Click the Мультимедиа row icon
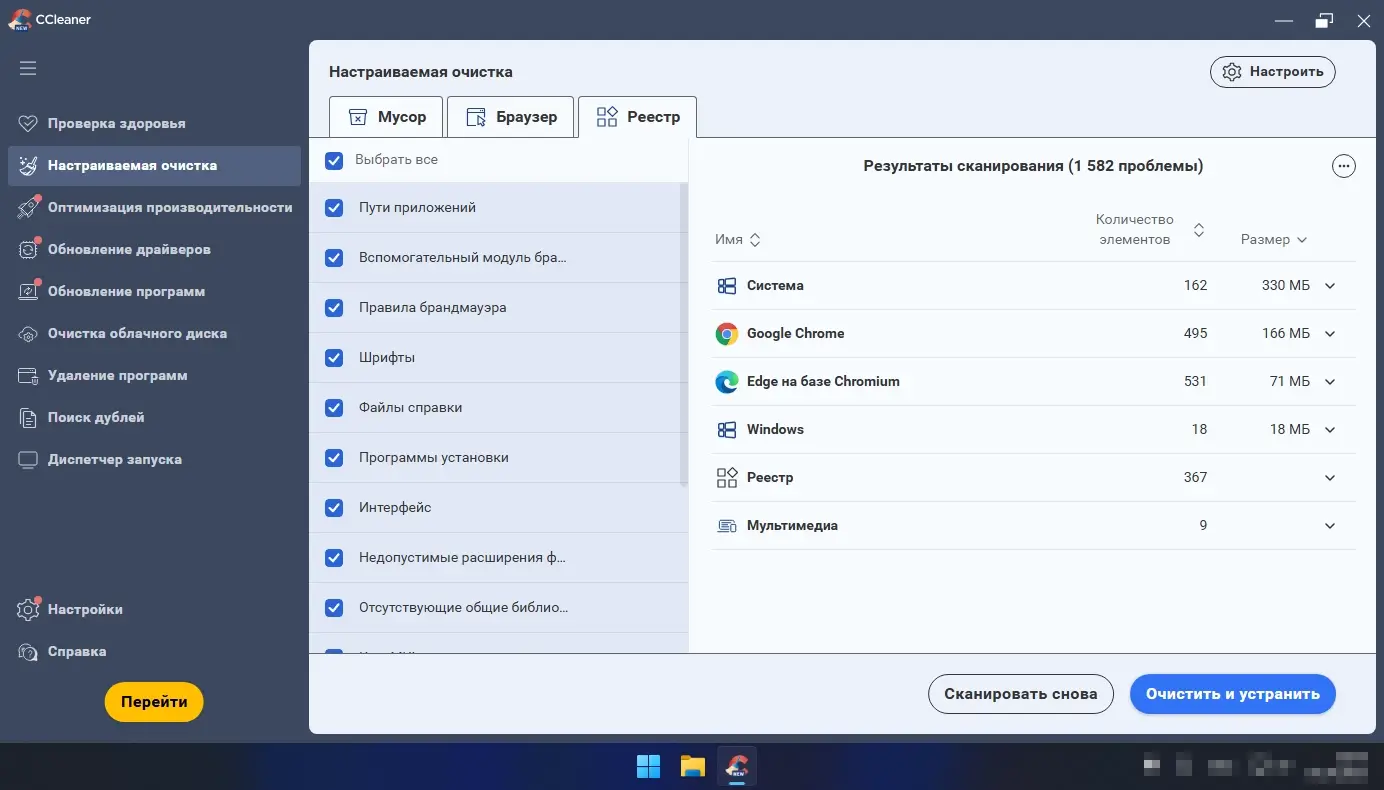 coord(727,526)
